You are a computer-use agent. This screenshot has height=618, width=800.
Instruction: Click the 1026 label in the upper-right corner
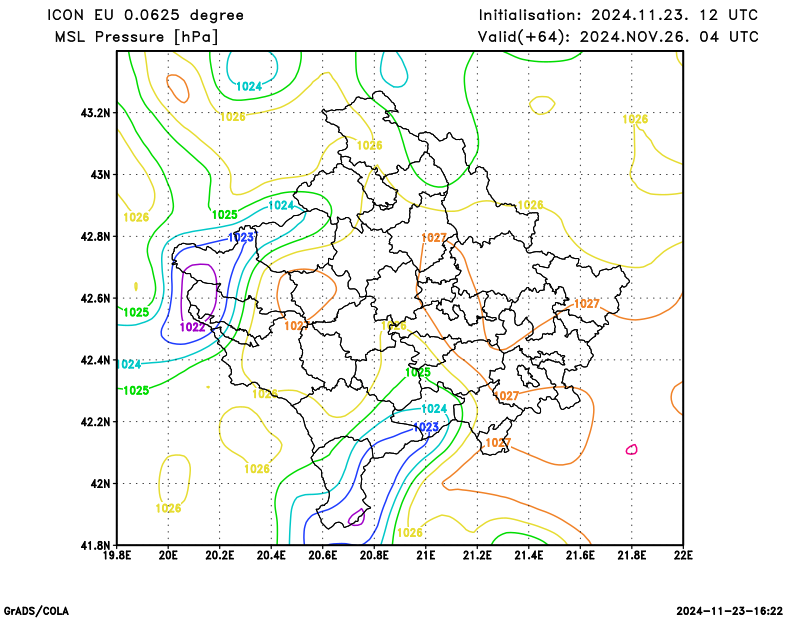coord(635,119)
